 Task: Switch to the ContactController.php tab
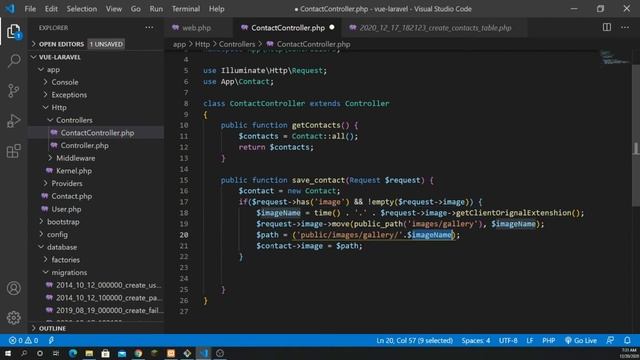[288, 28]
